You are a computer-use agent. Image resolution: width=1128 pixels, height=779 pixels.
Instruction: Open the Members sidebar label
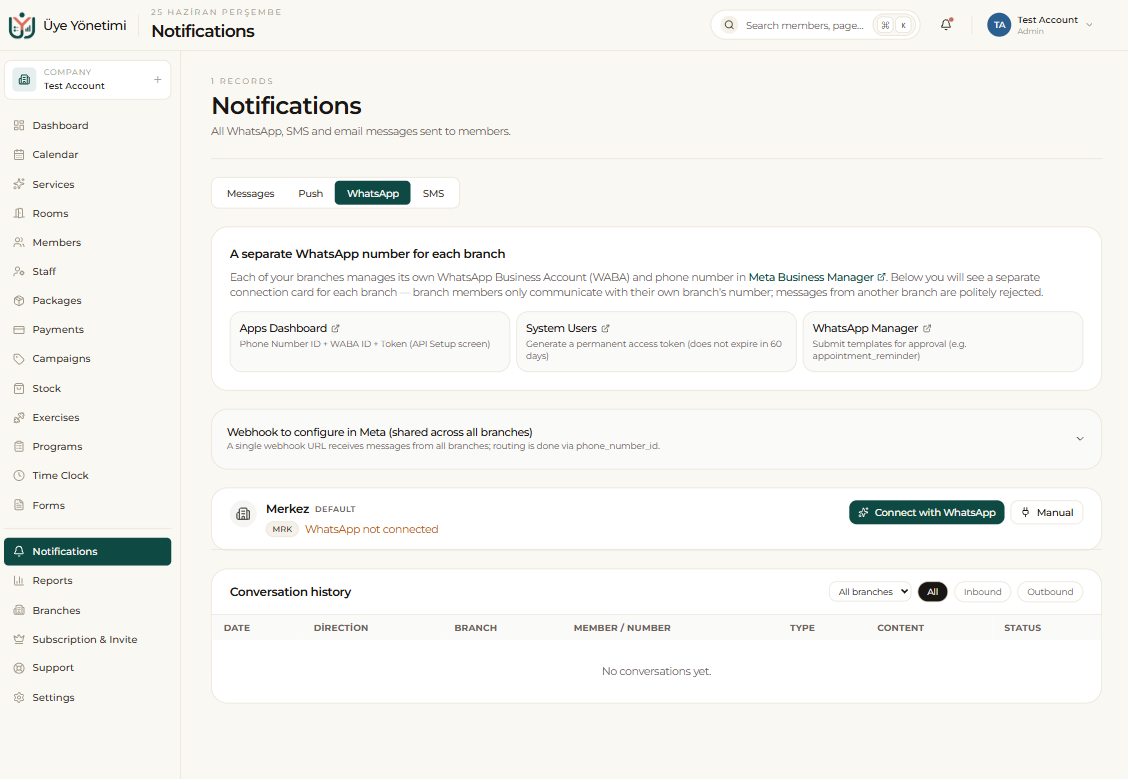[57, 242]
